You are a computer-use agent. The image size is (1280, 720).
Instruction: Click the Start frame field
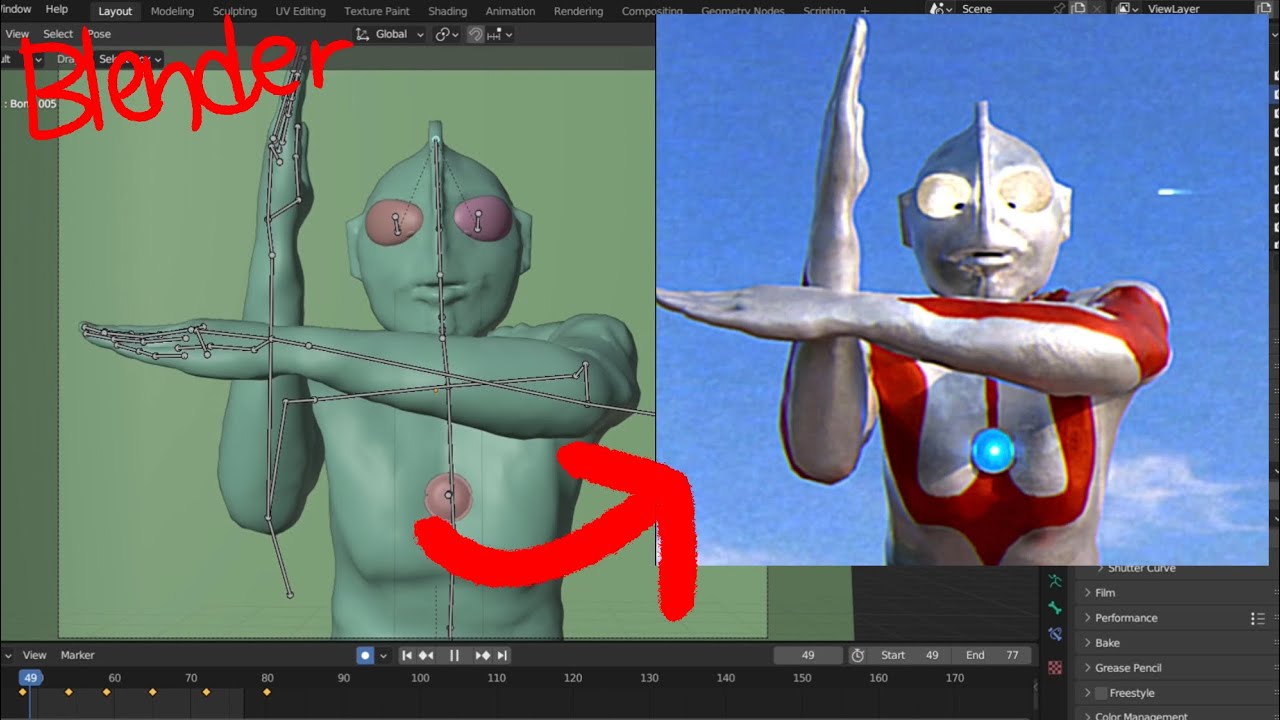tap(910, 655)
